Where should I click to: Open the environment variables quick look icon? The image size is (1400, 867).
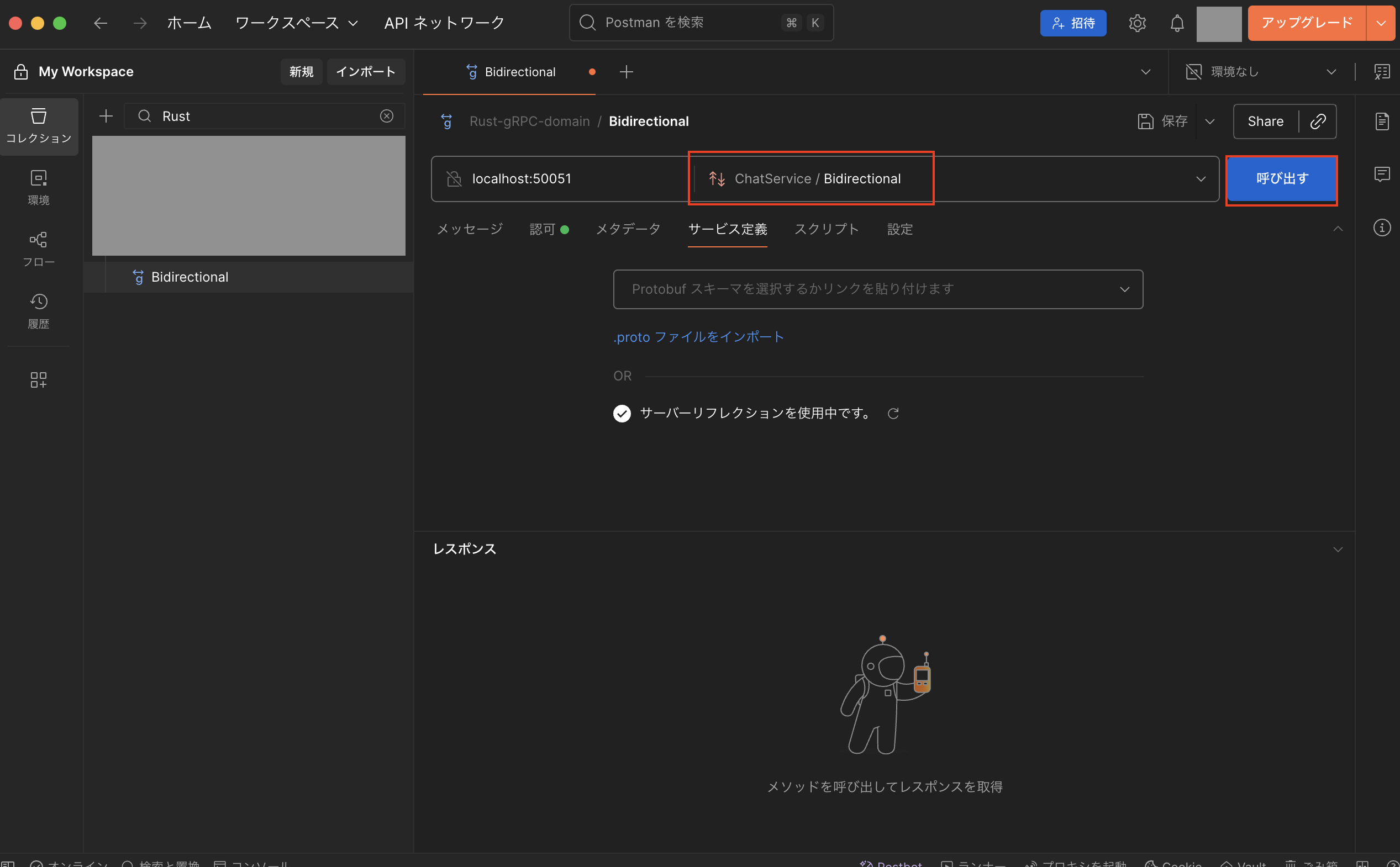1382,72
